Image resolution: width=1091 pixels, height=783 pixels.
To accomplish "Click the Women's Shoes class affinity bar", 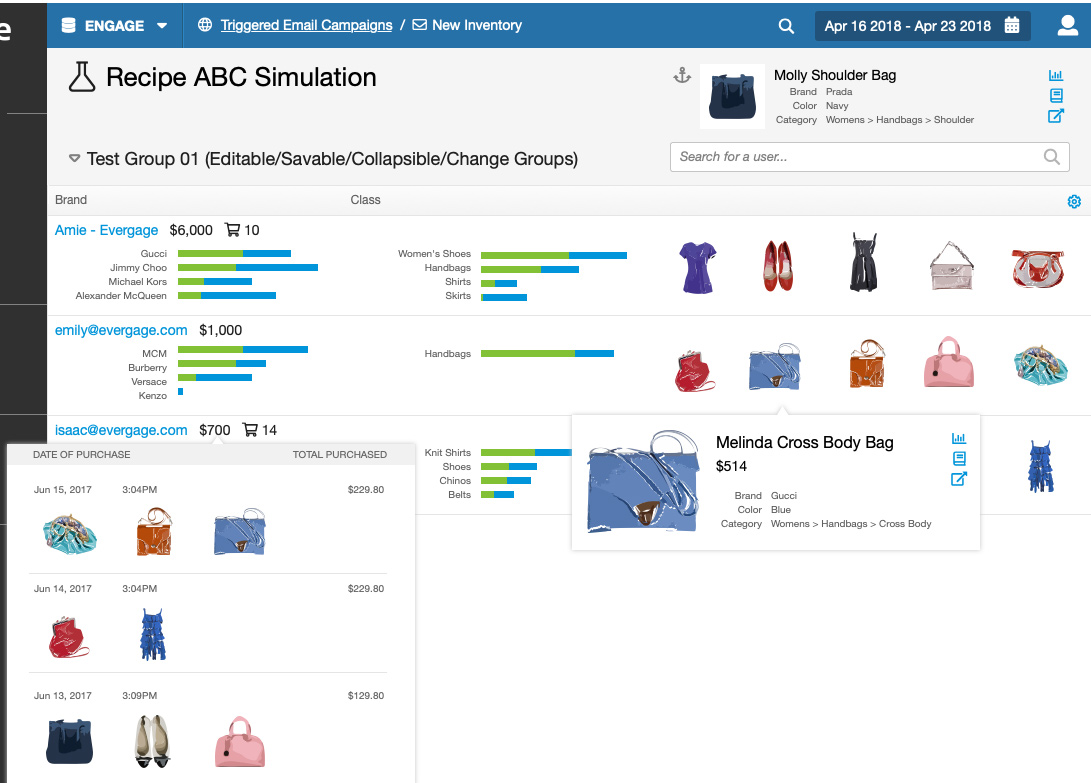I will point(554,255).
